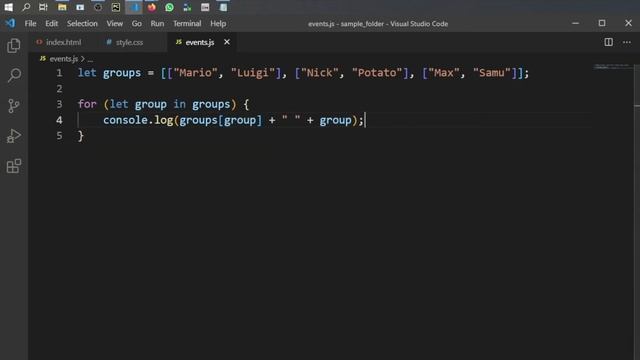Viewport: 640px width, 360px height.
Task: Open File Explorer from the taskbar
Action: click(62, 7)
